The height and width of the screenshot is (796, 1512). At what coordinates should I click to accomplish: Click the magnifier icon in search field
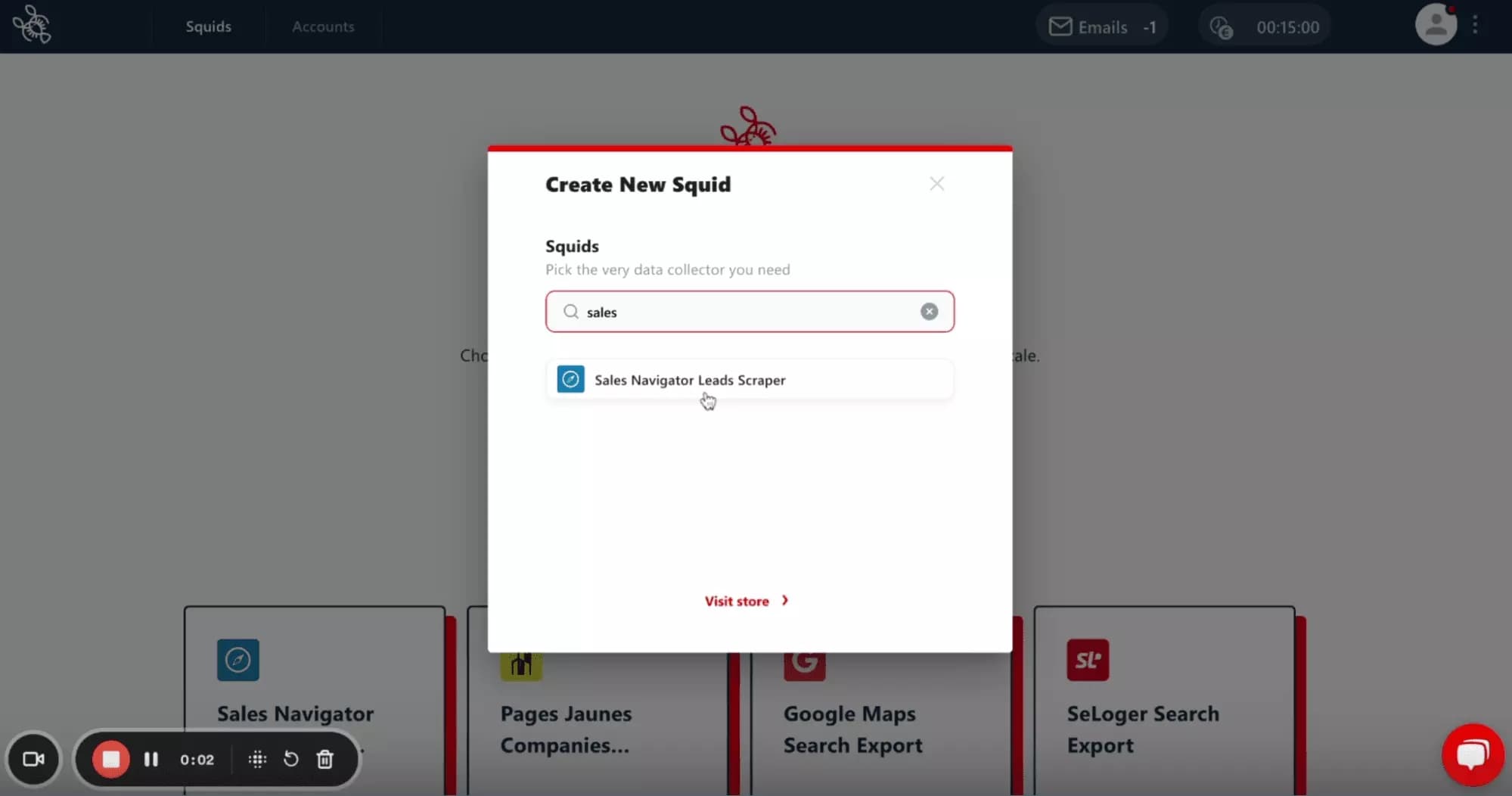[x=571, y=312]
